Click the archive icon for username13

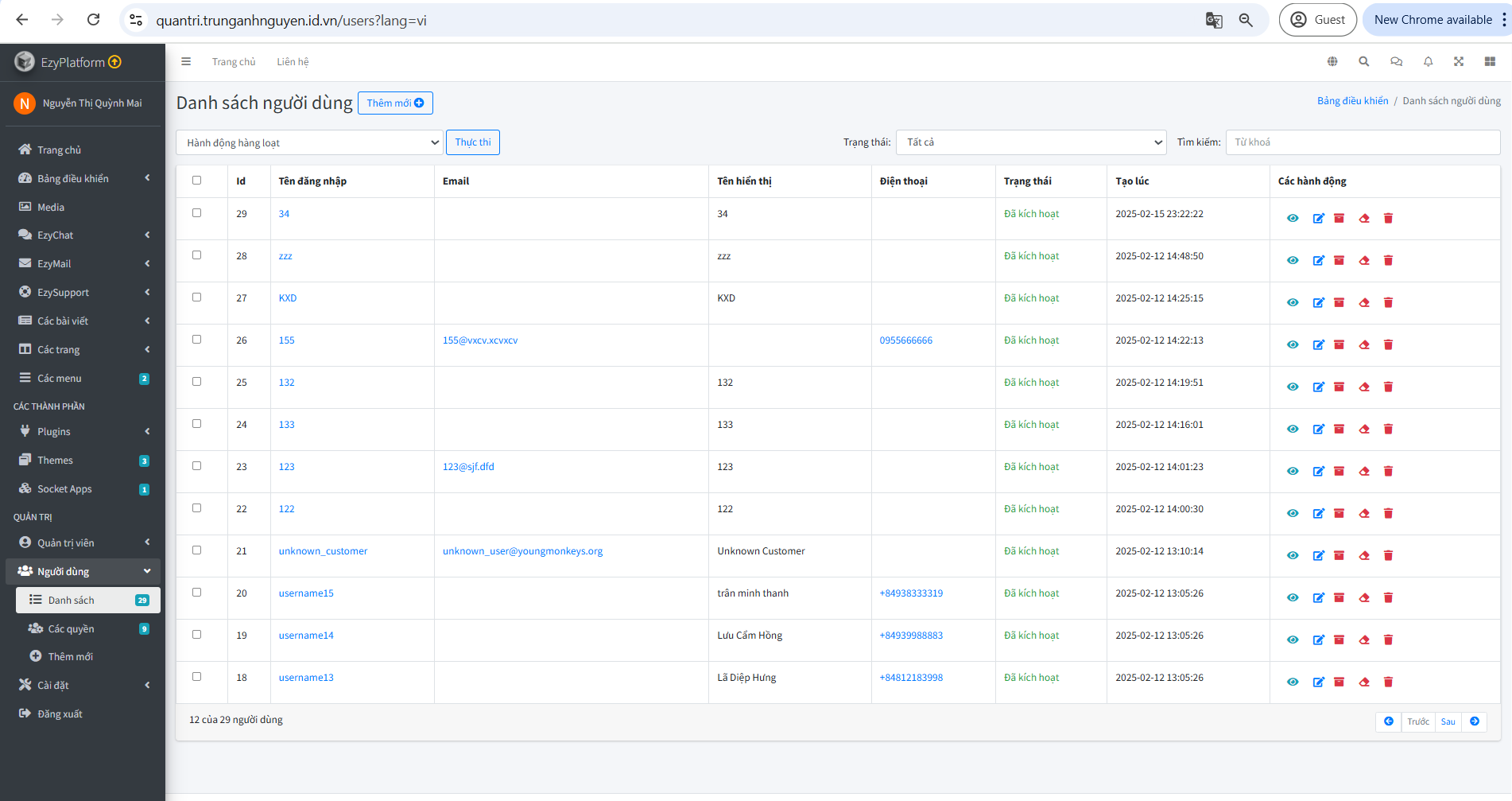1339,682
